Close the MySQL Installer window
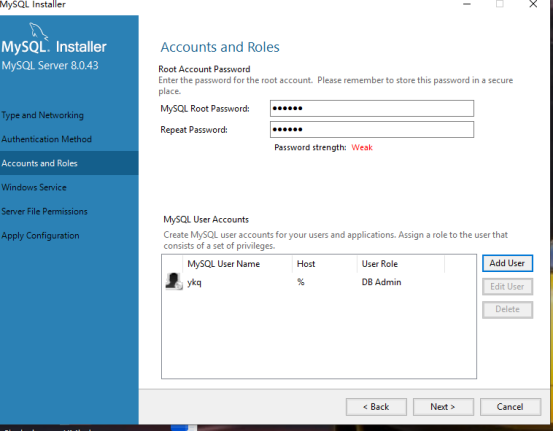Image resolution: width=554 pixels, height=432 pixels. tap(533, 4)
